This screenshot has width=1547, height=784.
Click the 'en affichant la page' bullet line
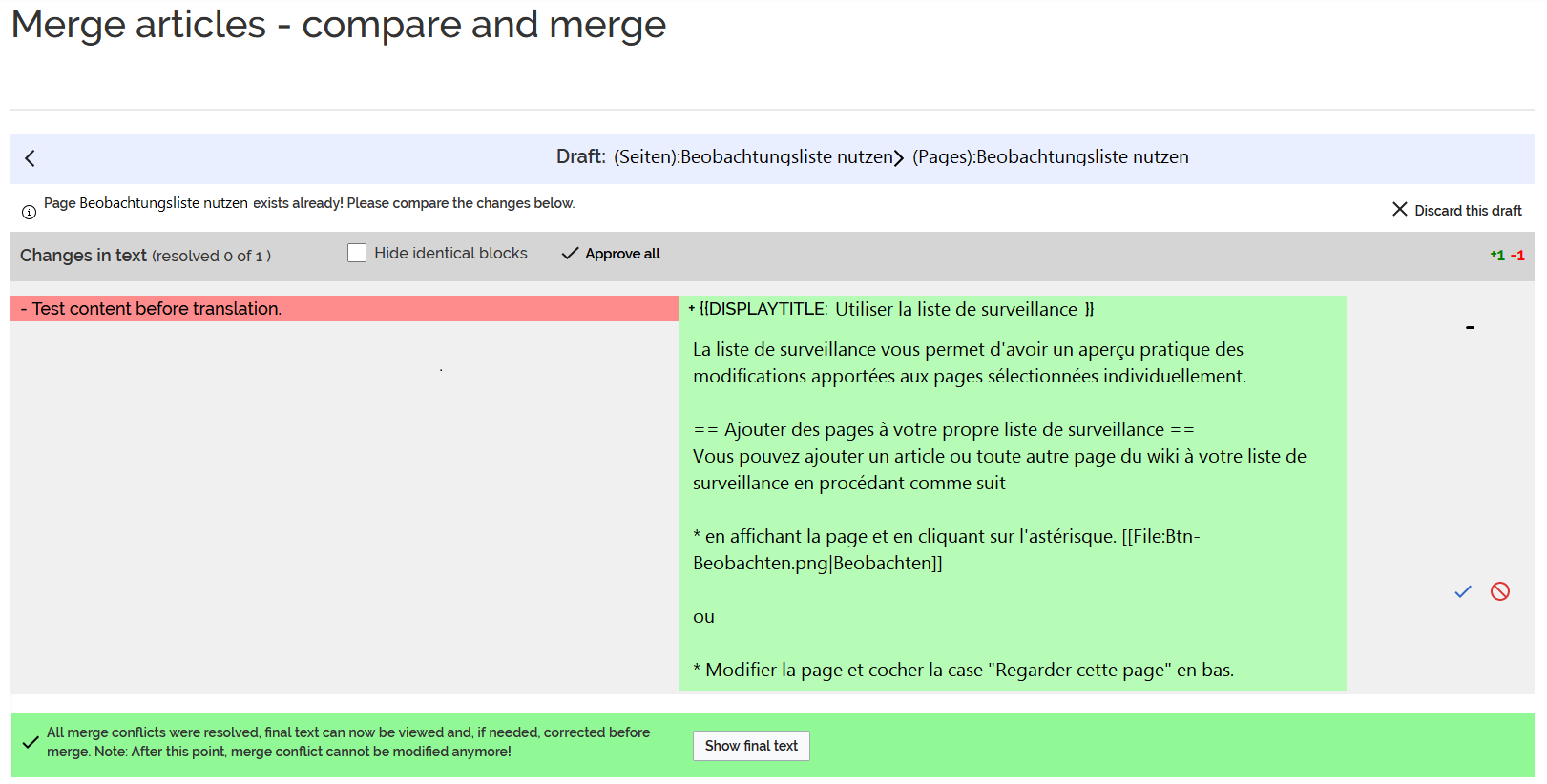coord(947,550)
